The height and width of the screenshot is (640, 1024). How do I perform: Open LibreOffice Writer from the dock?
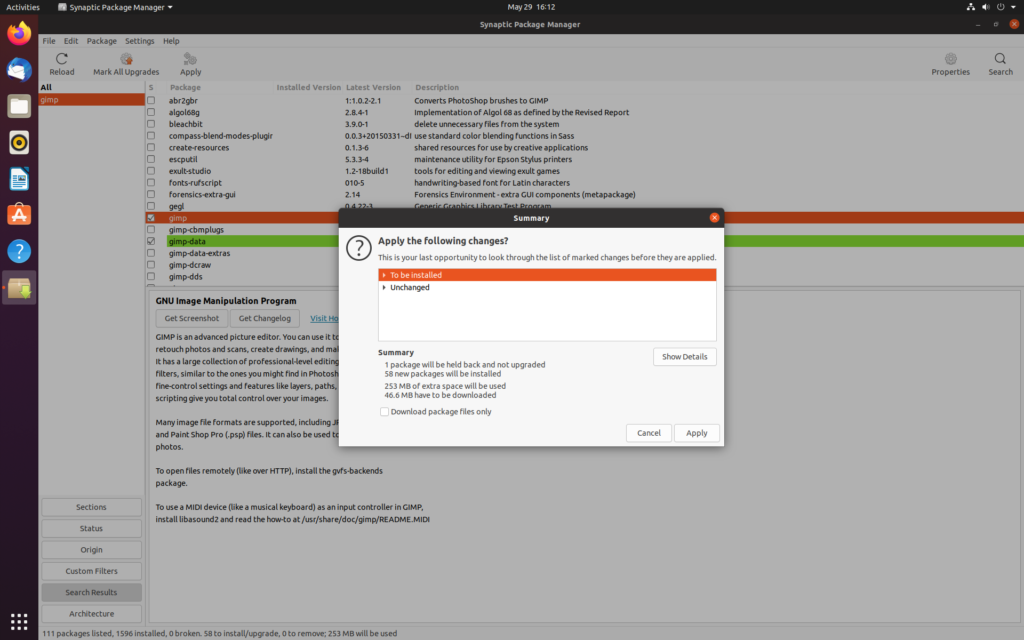(19, 178)
